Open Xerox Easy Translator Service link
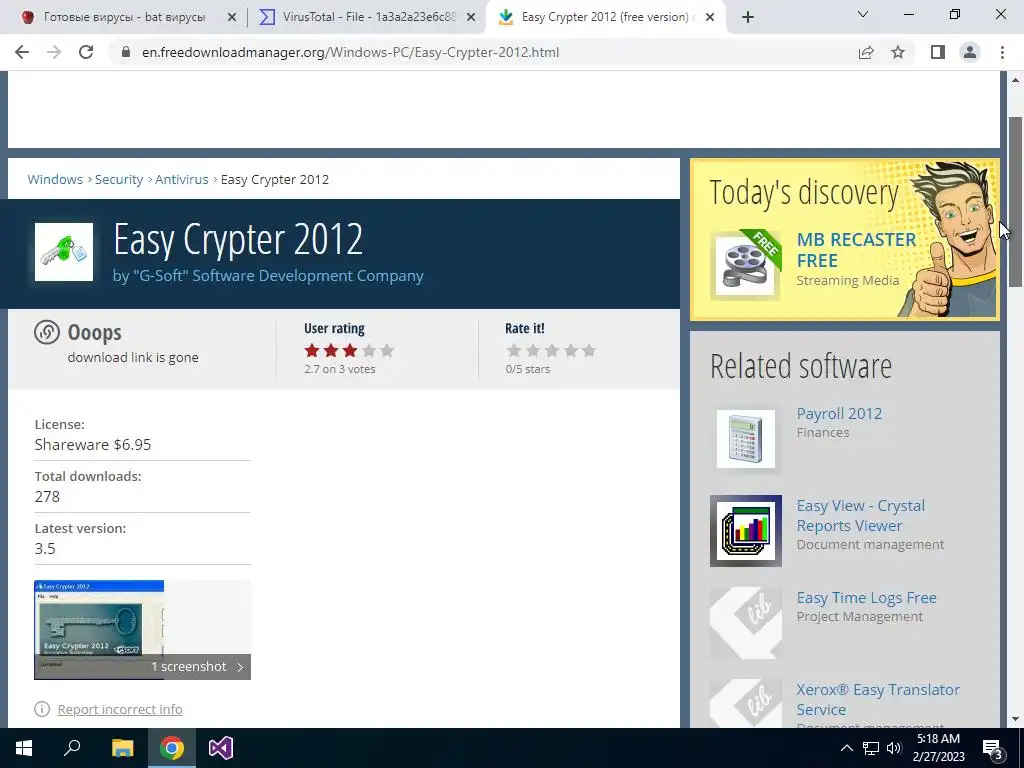Viewport: 1024px width, 768px height. coord(878,699)
